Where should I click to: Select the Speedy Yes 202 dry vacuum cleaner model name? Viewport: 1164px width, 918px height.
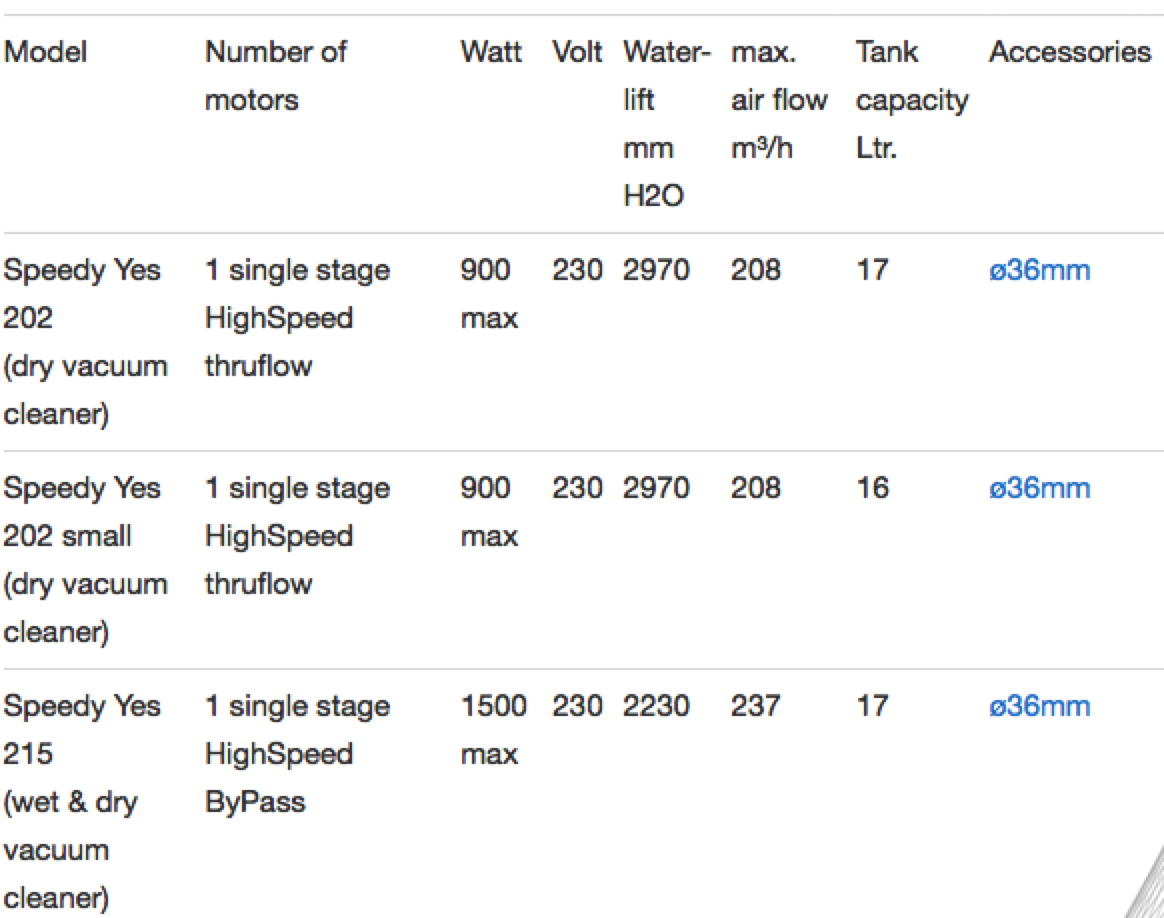tap(85, 341)
